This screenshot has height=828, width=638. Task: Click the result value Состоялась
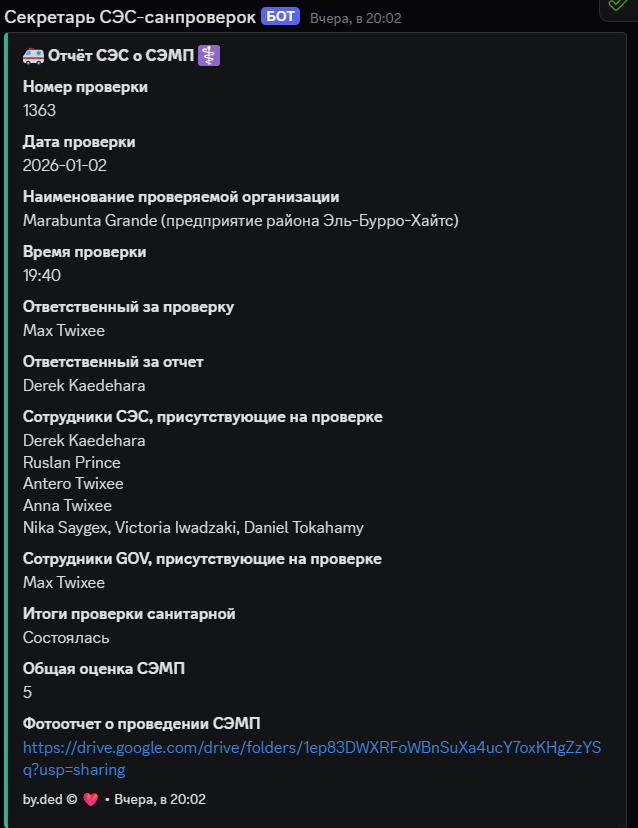coord(66,637)
